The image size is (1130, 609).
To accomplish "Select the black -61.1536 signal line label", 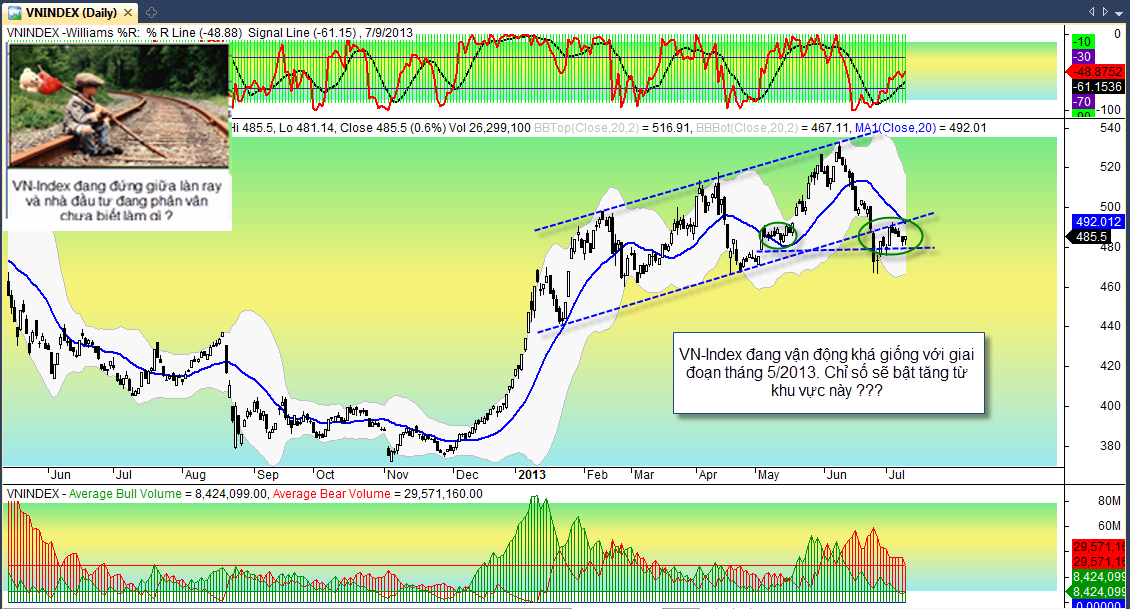I will point(1097,87).
